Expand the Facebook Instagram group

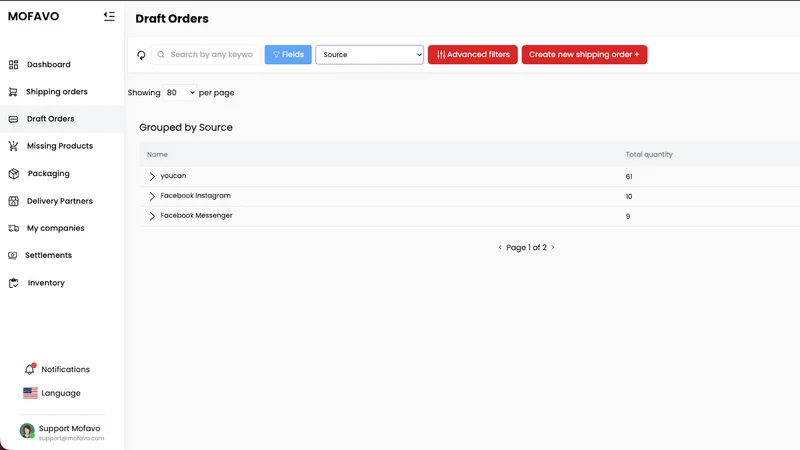coord(152,196)
